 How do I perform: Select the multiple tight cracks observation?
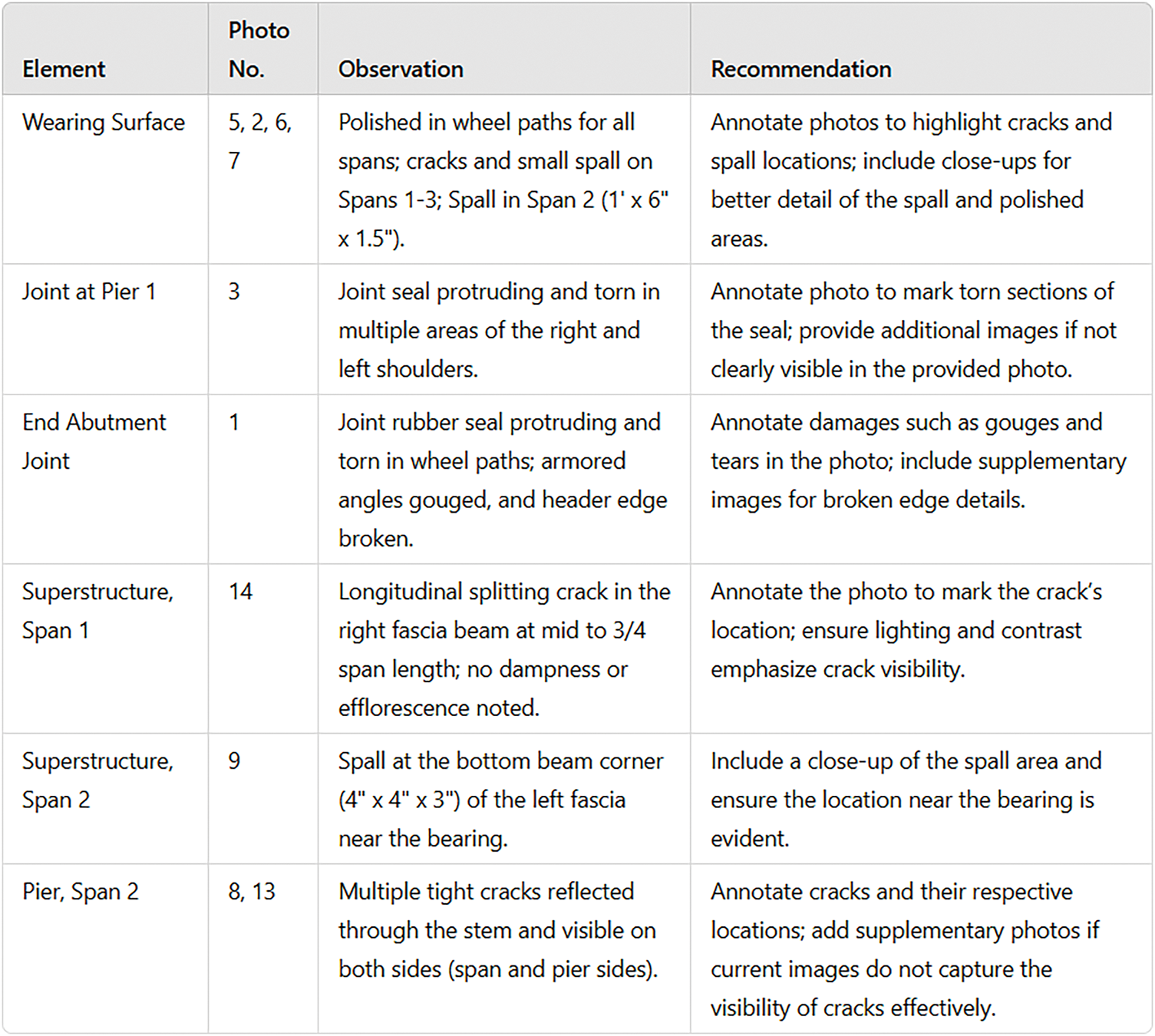497,930
